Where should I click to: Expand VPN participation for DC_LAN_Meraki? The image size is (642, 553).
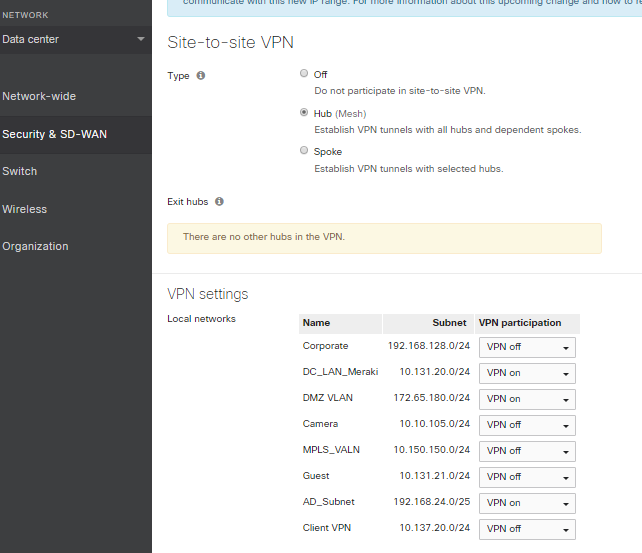click(527, 373)
